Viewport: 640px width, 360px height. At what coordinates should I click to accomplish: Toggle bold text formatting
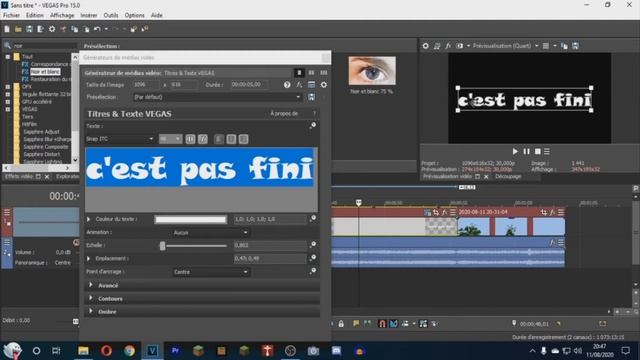[190, 139]
